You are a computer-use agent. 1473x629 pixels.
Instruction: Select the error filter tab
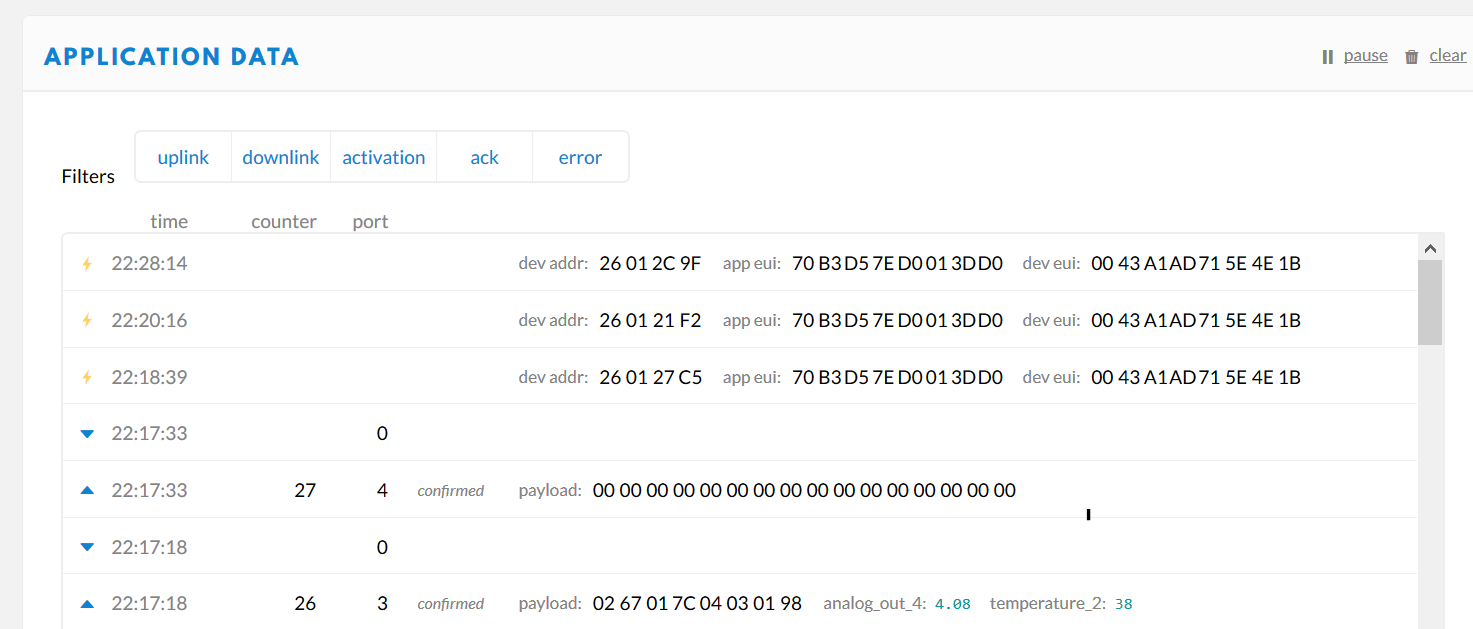(580, 157)
